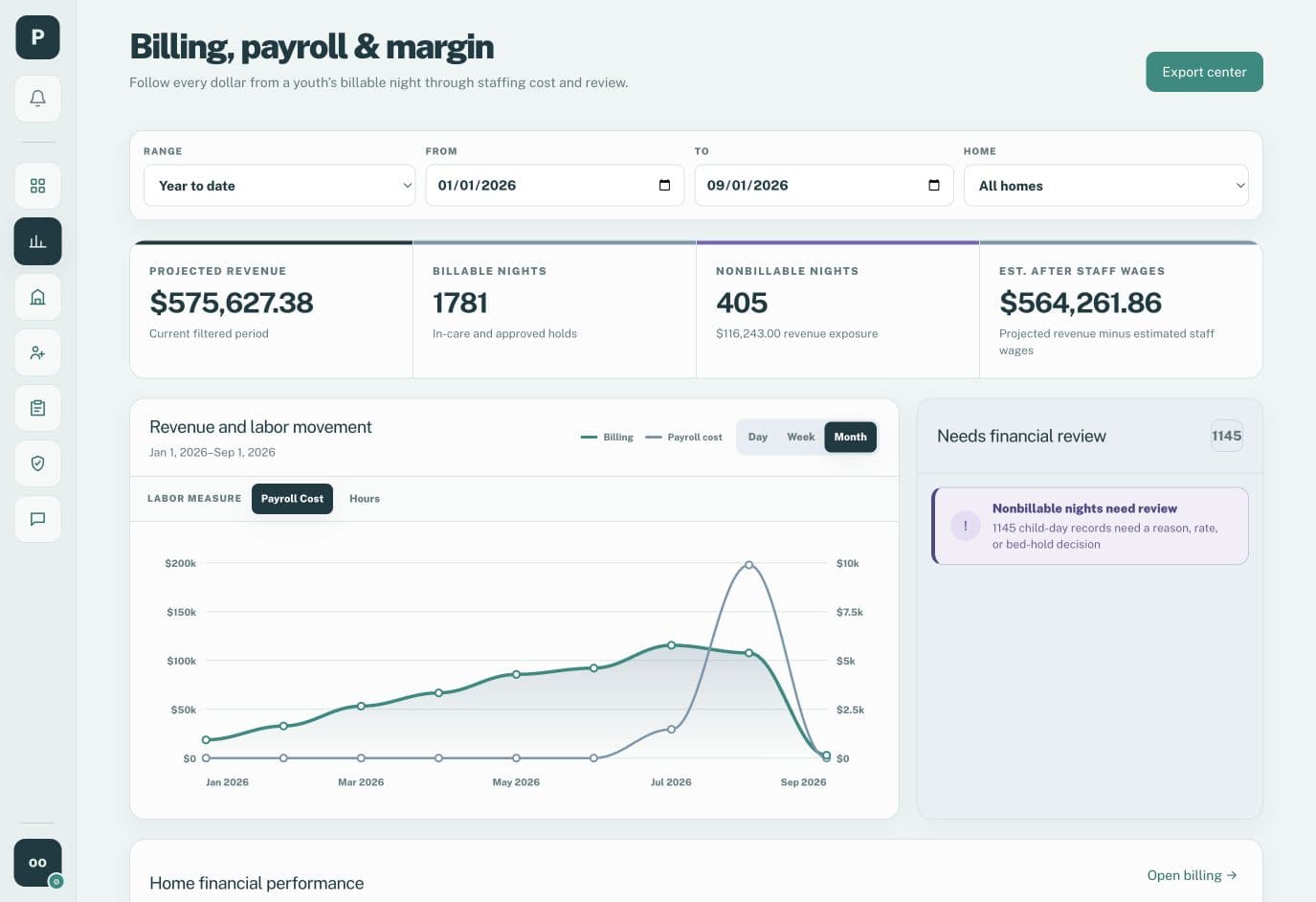
Task: Click the $564,261.86 after staff wages value
Action: tap(1081, 303)
